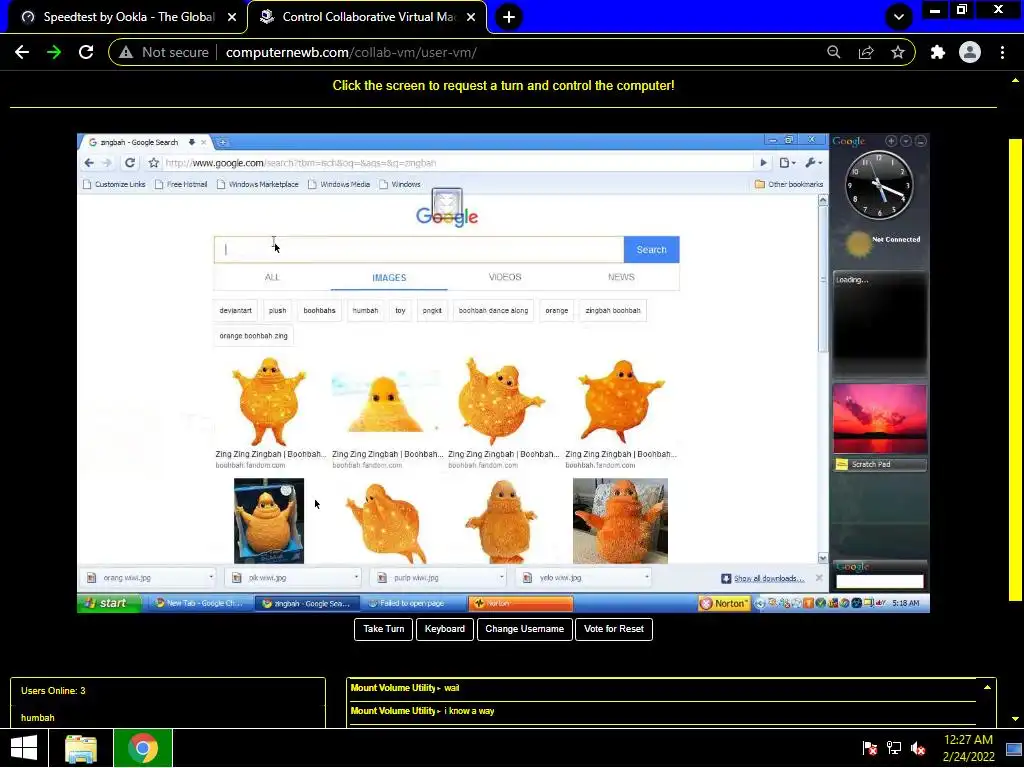The width and height of the screenshot is (1024, 768).
Task: Click Take Turn button
Action: point(383,629)
